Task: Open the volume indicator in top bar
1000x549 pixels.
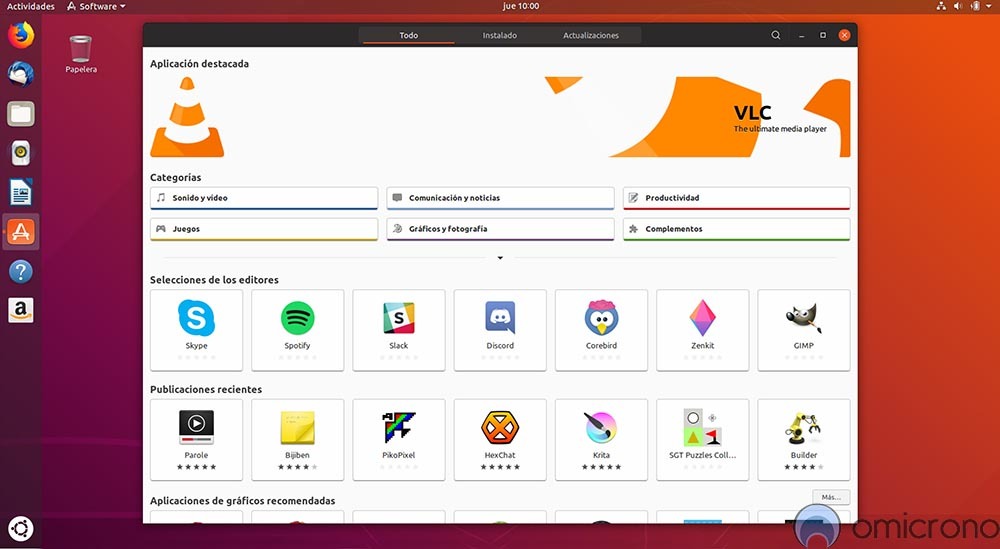Action: pos(958,6)
